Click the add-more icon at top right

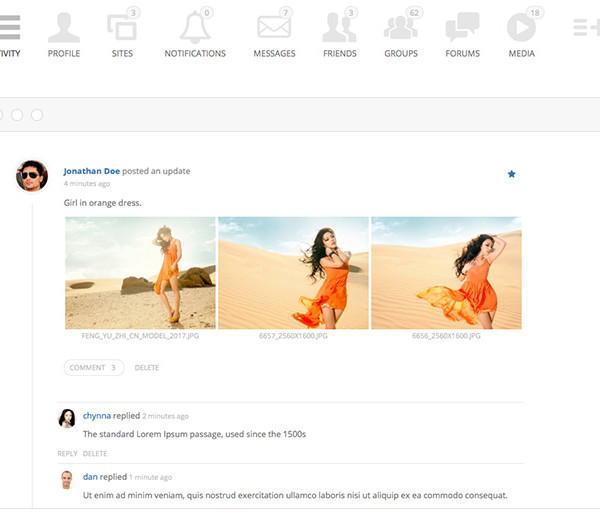click(585, 28)
